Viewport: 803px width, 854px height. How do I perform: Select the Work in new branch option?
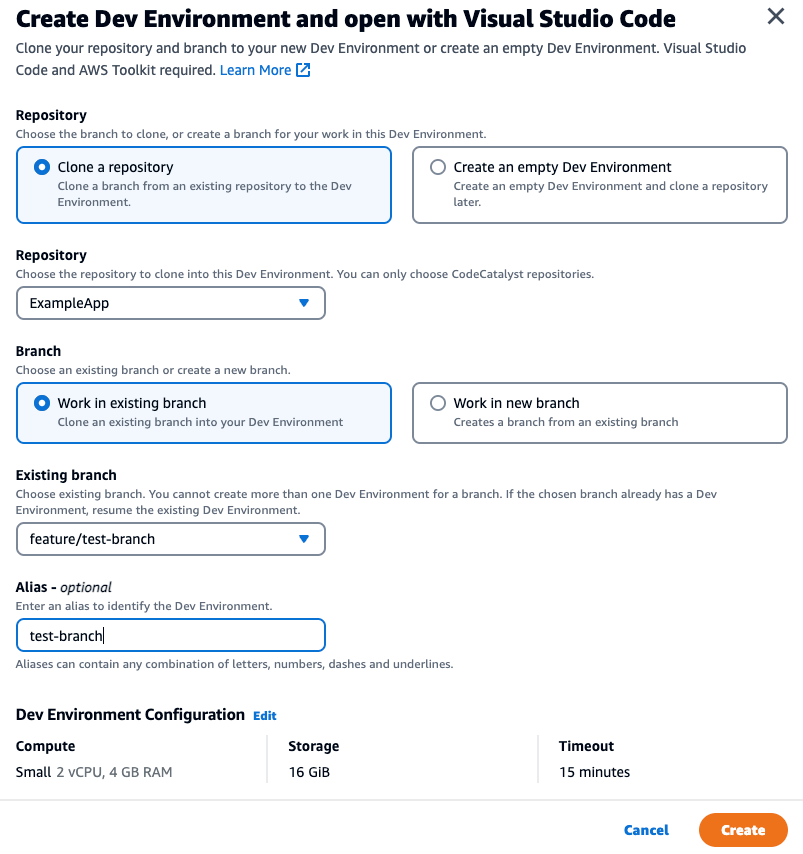tap(438, 404)
